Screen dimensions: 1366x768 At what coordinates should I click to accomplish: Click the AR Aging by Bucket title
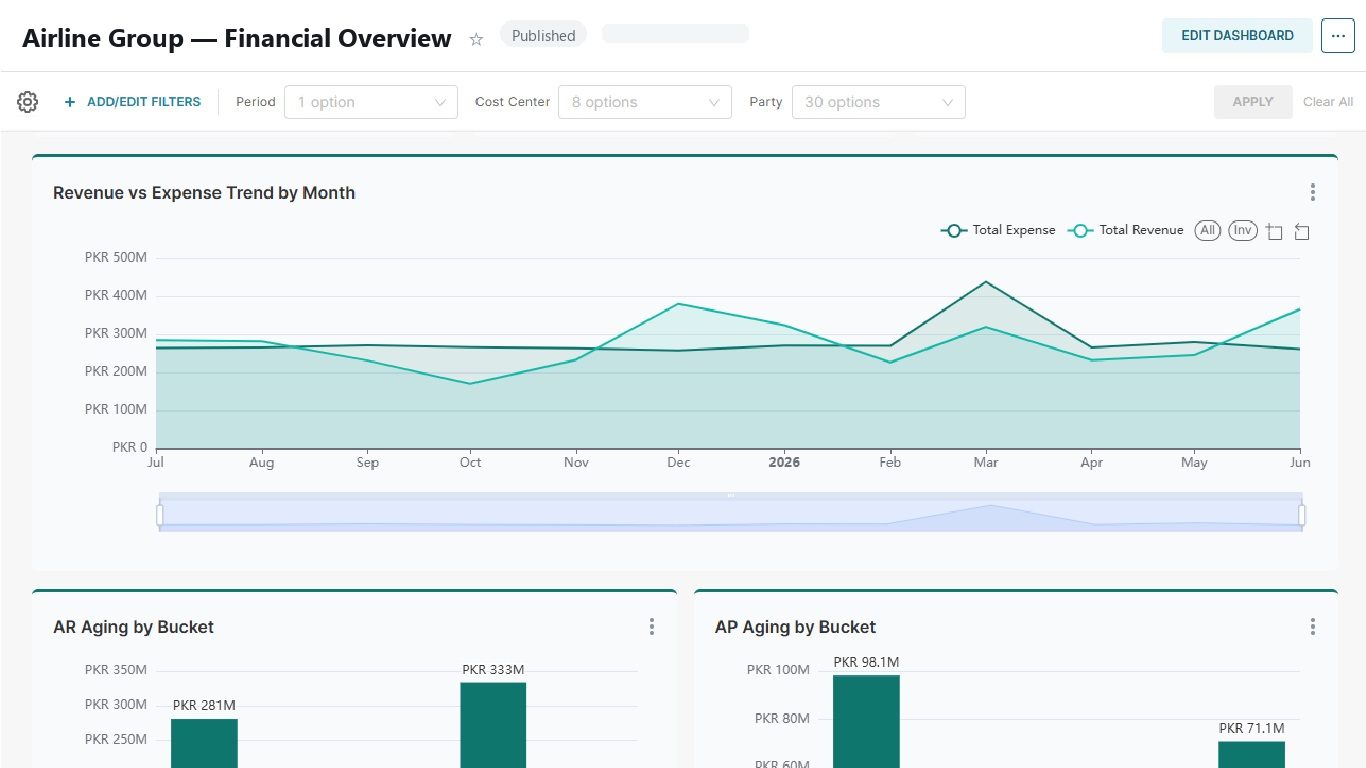[x=133, y=627]
